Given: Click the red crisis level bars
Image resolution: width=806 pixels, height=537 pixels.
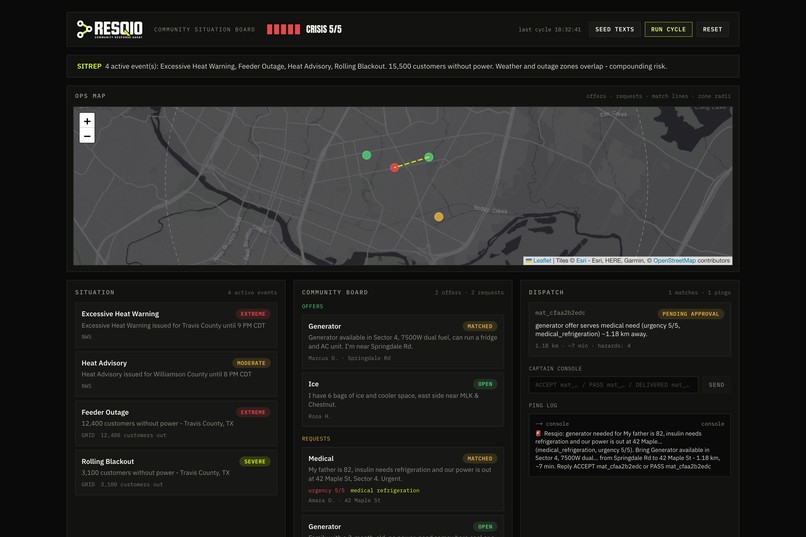Looking at the screenshot, I should pos(283,29).
